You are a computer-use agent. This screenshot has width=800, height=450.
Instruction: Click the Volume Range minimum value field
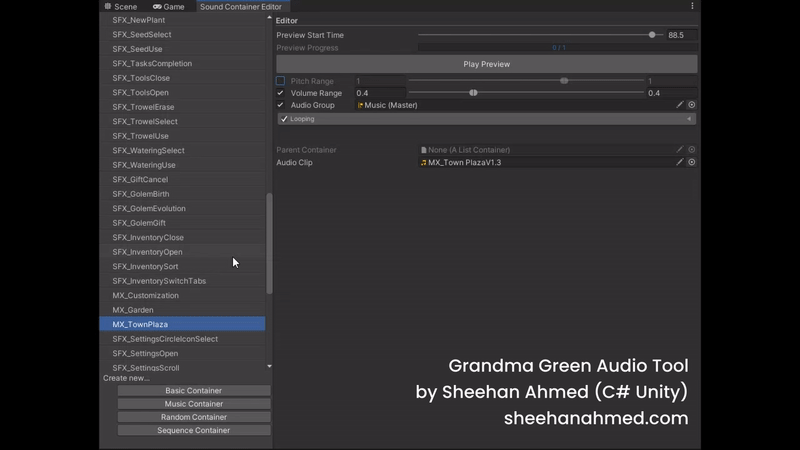[380, 93]
